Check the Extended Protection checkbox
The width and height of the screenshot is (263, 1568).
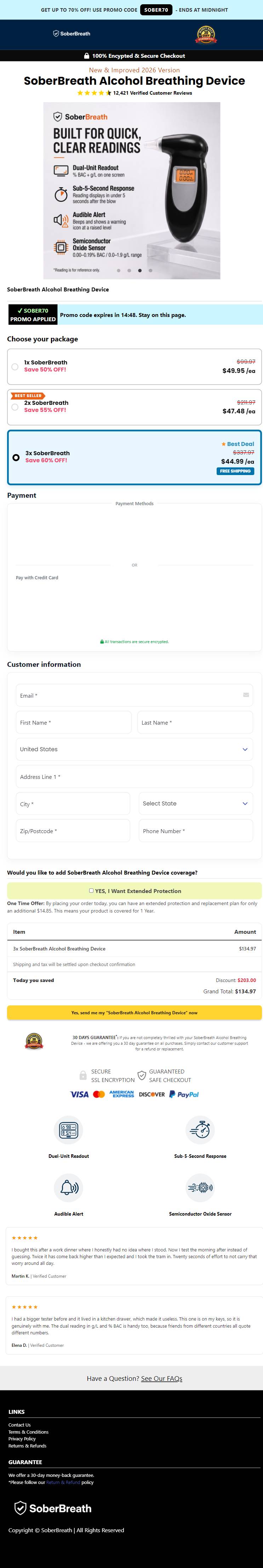[91, 891]
